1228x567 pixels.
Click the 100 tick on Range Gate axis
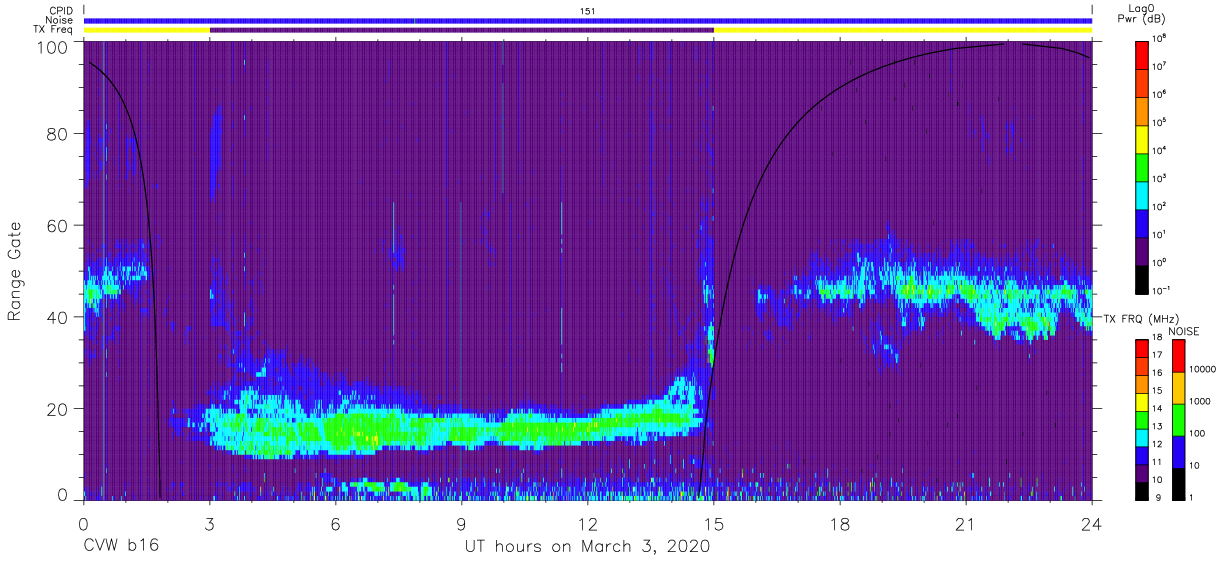tap(52, 46)
